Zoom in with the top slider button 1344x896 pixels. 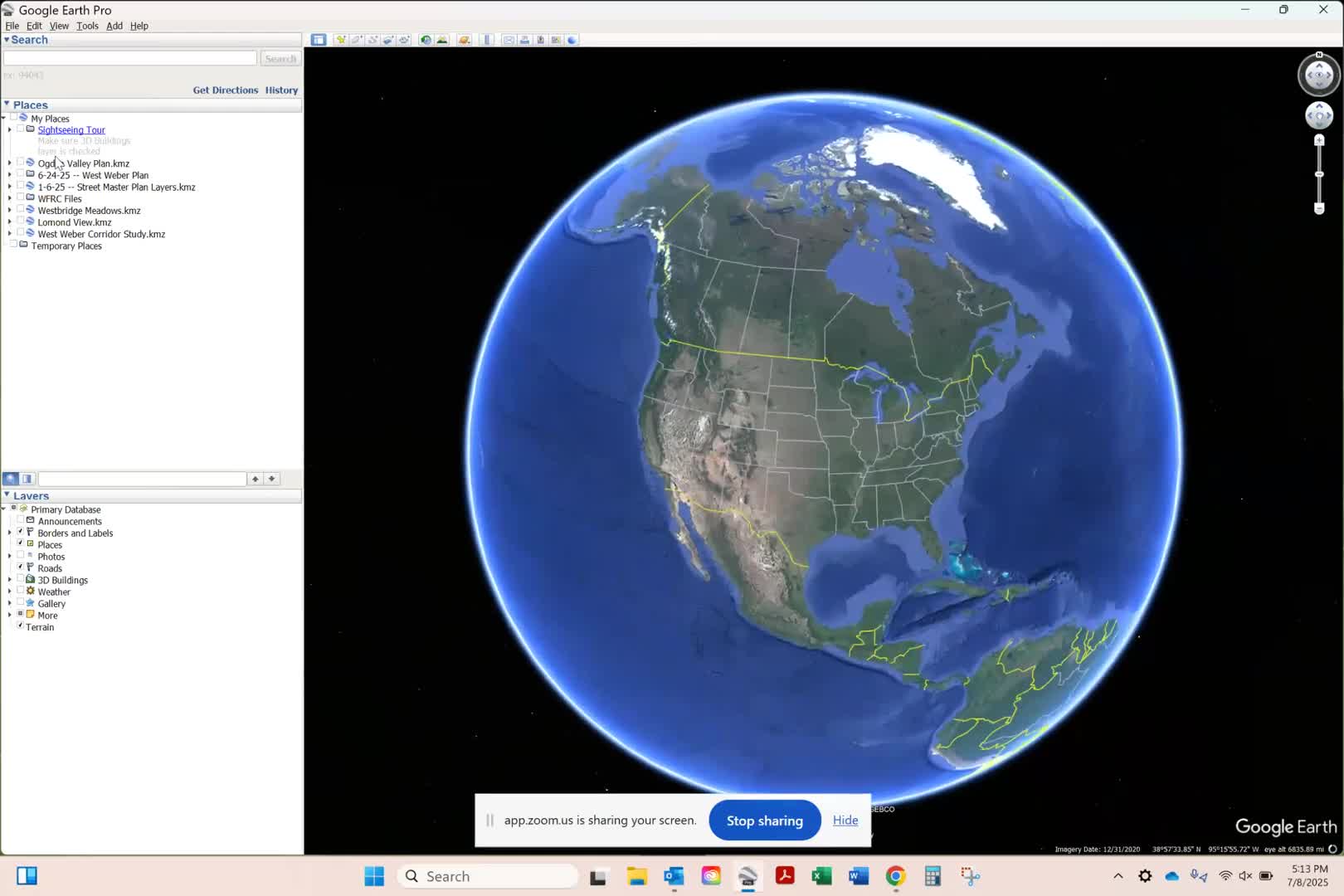click(x=1319, y=141)
